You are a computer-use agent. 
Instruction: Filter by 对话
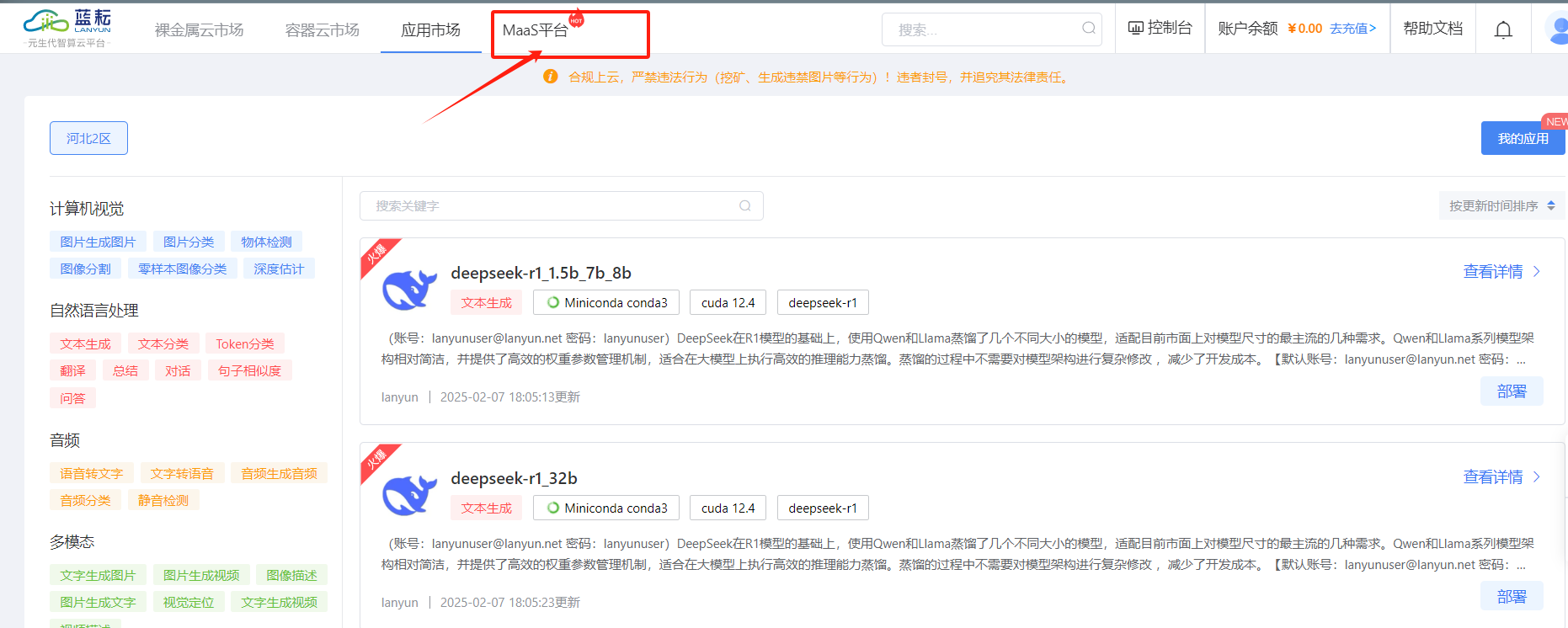pyautogui.click(x=178, y=370)
